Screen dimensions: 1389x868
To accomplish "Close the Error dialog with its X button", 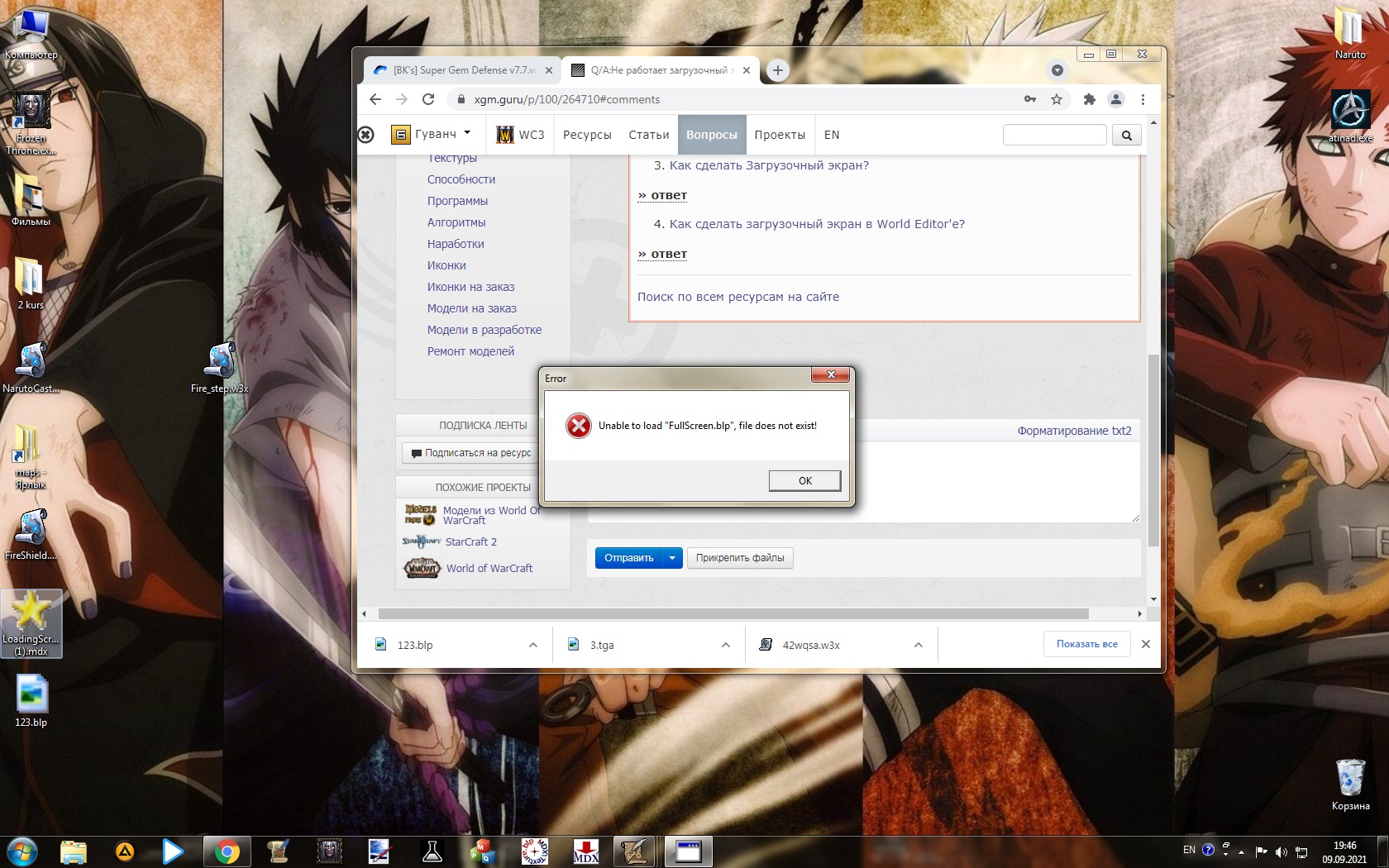I will click(x=831, y=375).
